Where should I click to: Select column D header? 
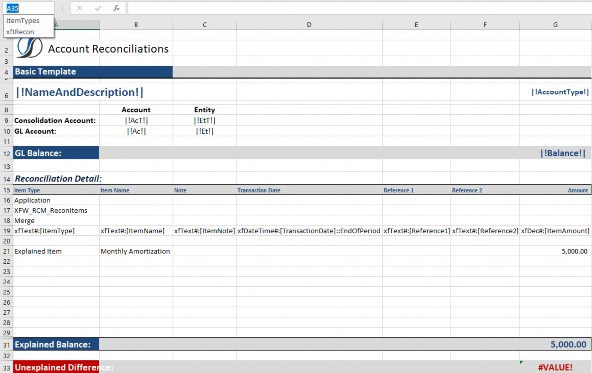coord(309,25)
